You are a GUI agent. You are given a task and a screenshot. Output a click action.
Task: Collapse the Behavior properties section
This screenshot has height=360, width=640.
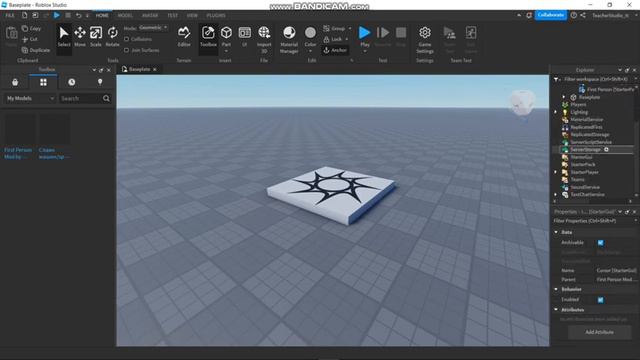556,289
